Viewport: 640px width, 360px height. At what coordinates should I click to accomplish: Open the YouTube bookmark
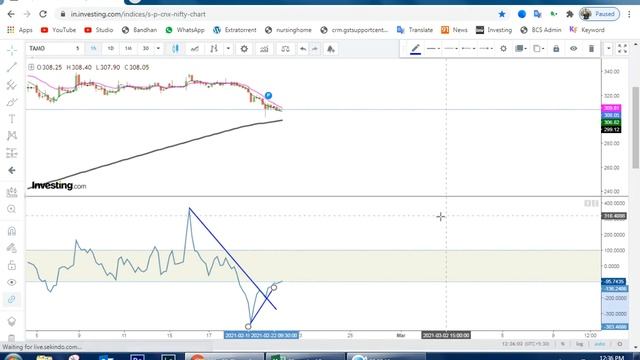58,30
